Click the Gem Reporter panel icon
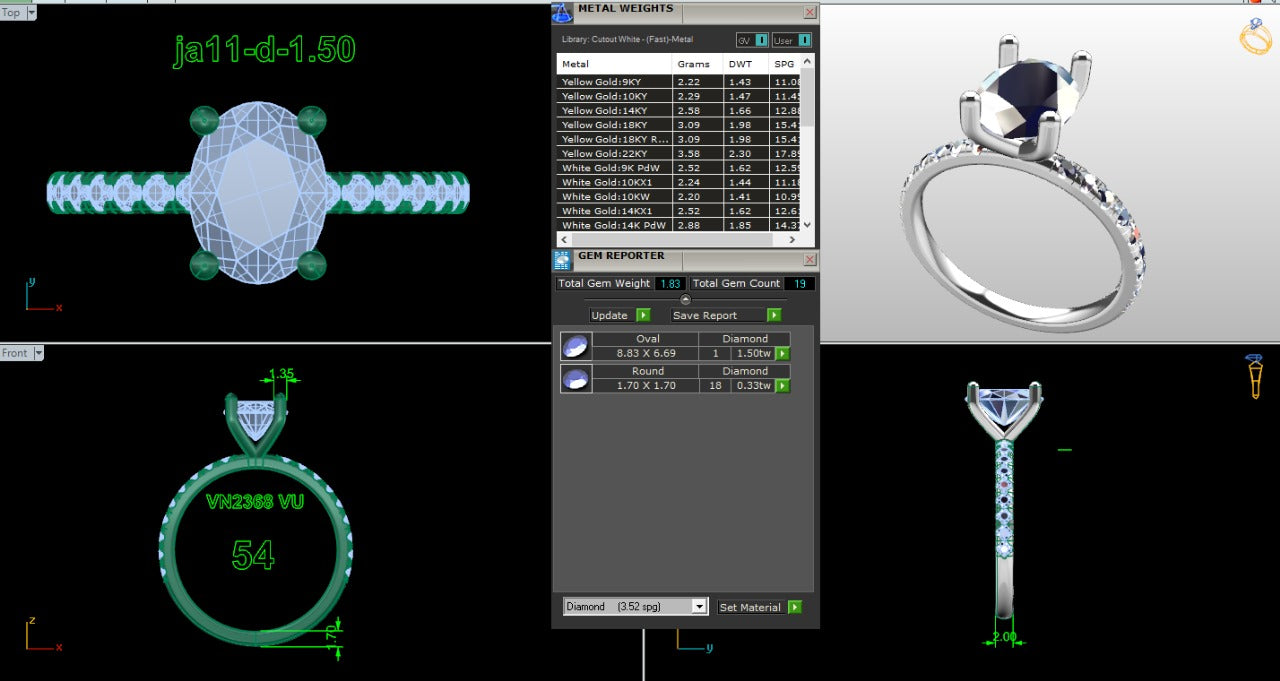 [x=562, y=261]
